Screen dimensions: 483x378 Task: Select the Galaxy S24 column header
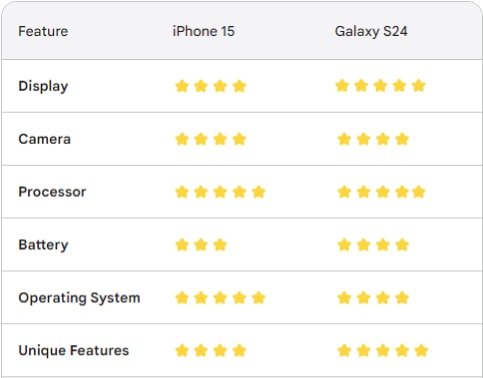point(371,31)
